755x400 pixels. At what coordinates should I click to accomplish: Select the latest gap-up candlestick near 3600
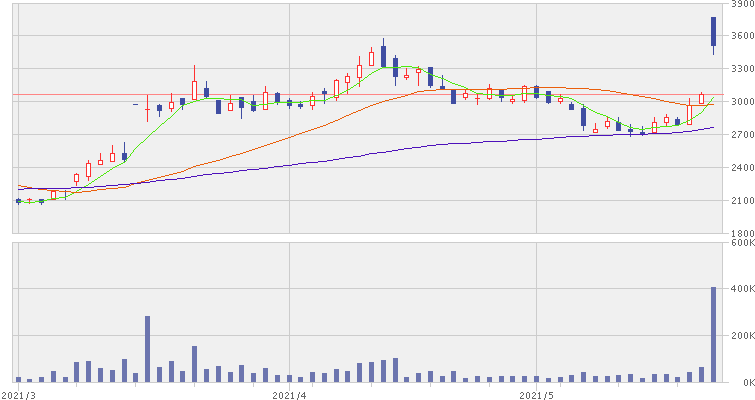pos(714,32)
